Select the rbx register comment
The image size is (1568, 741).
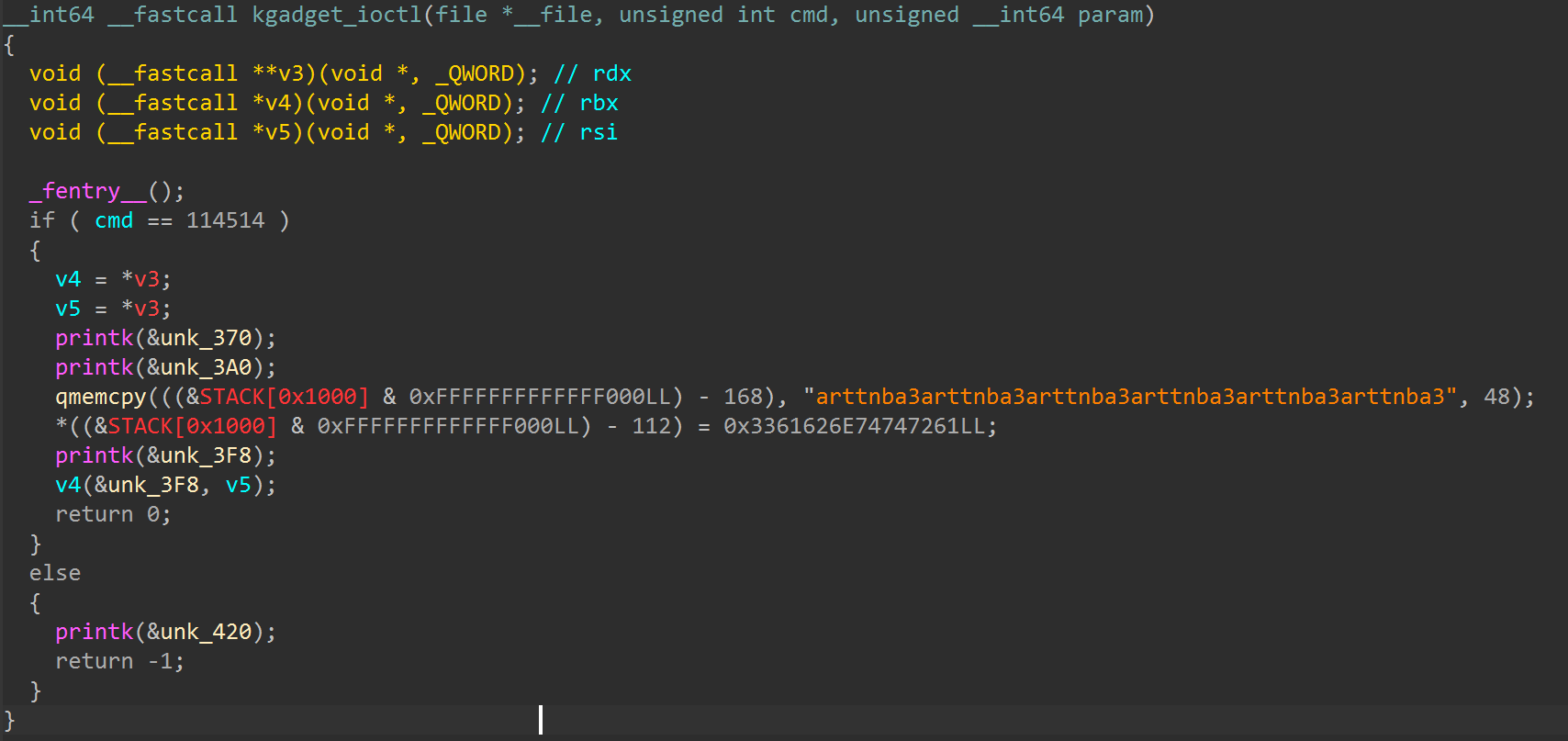coord(579,103)
